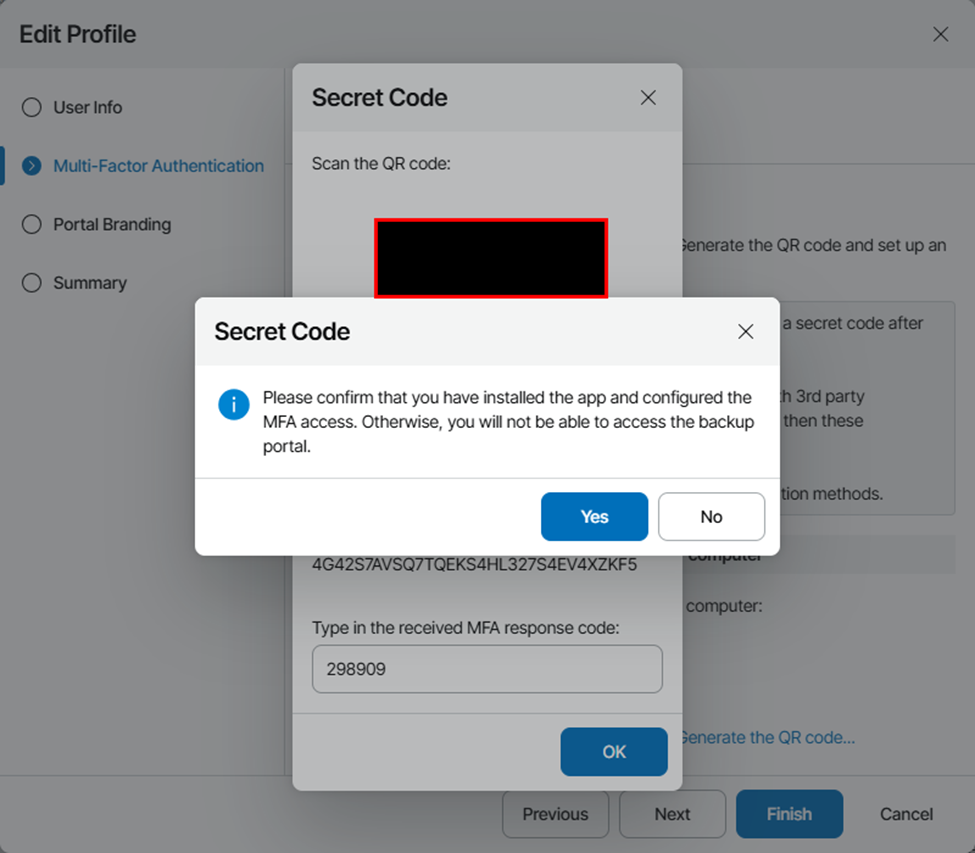Image resolution: width=975 pixels, height=853 pixels.
Task: Open the Portal Branding step label
Action: click(112, 224)
